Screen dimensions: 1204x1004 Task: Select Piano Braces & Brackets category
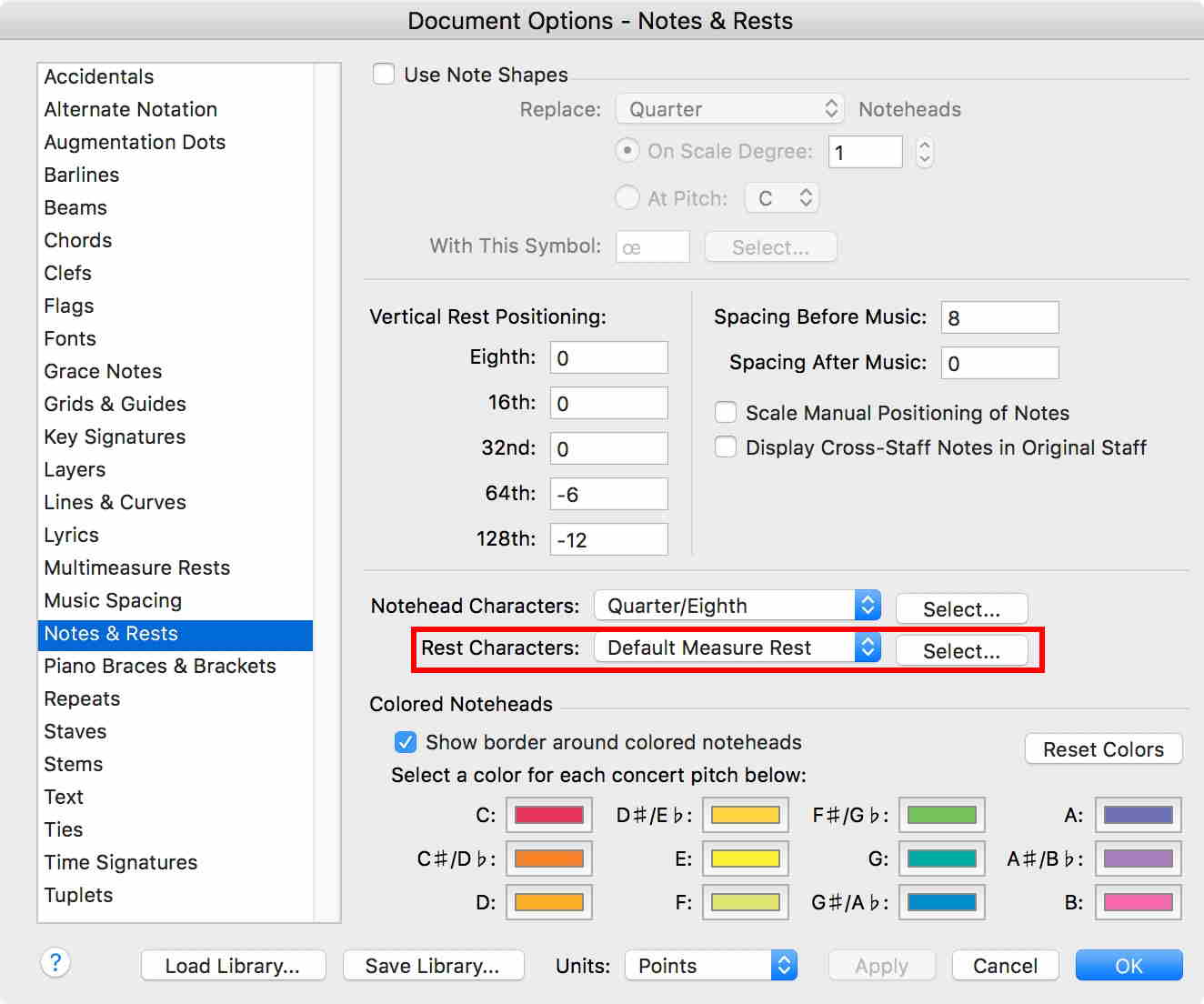tap(176, 666)
